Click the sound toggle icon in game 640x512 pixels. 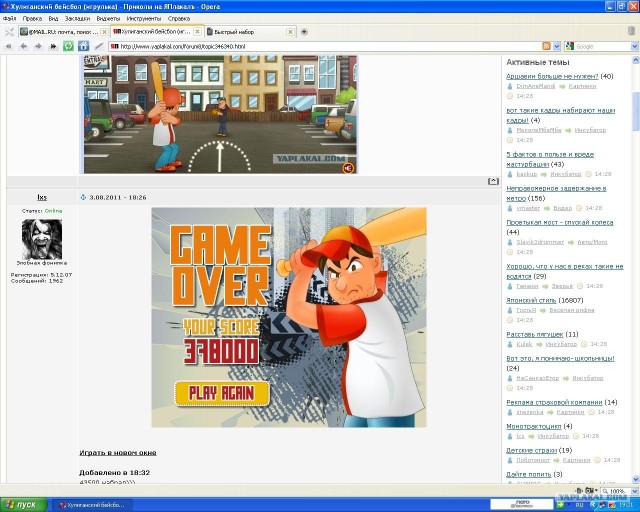(348, 168)
